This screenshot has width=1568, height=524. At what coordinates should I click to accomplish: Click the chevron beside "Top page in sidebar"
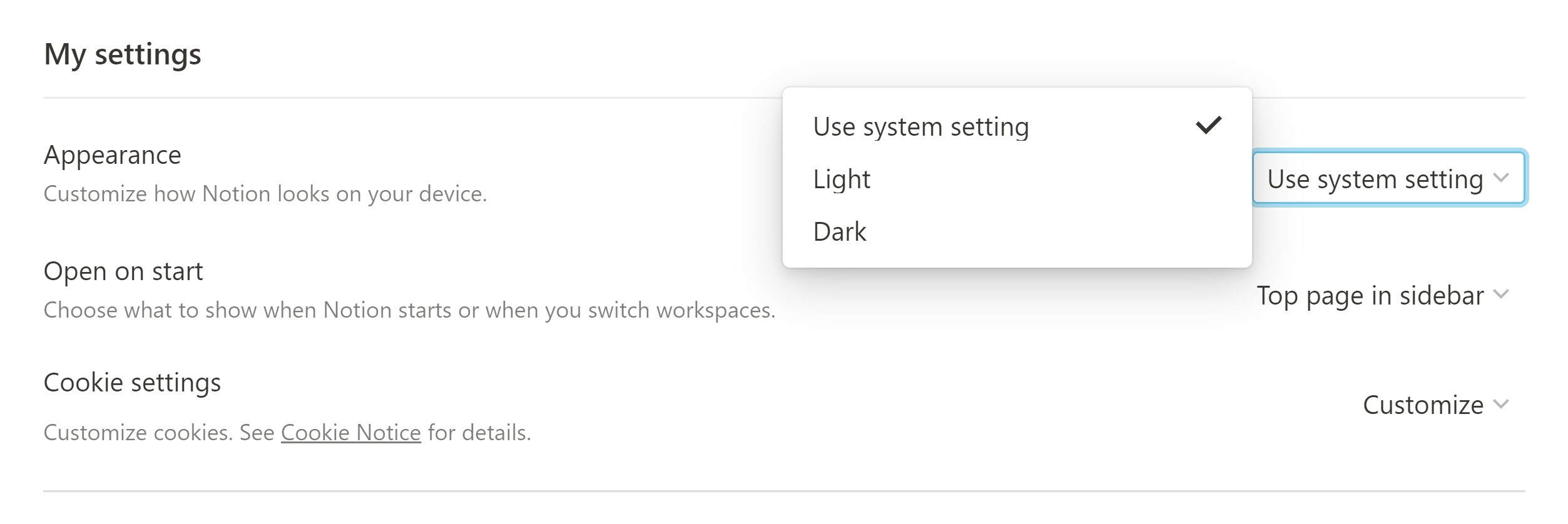coord(1500,295)
